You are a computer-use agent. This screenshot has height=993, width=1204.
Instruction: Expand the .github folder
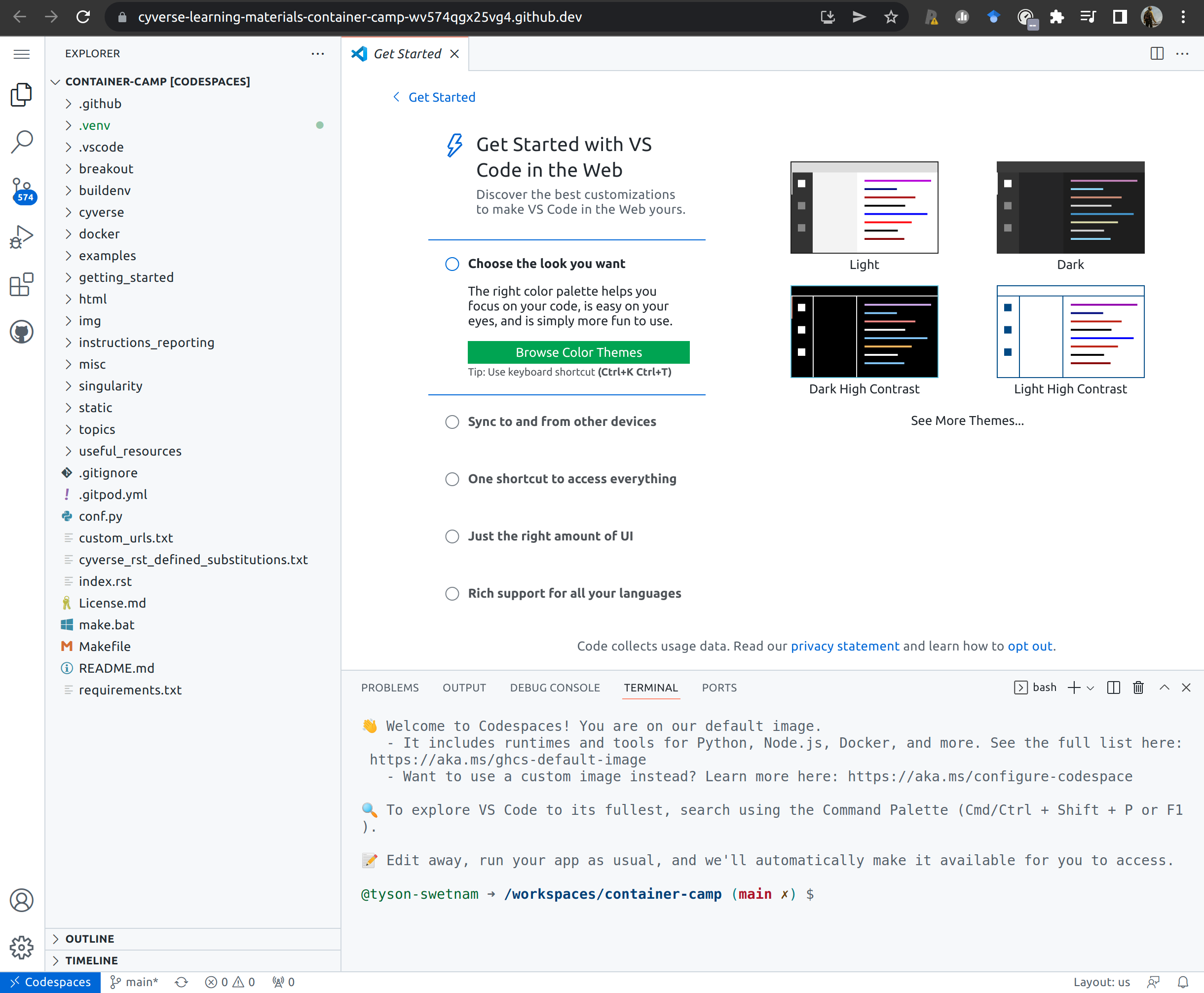pos(193,104)
